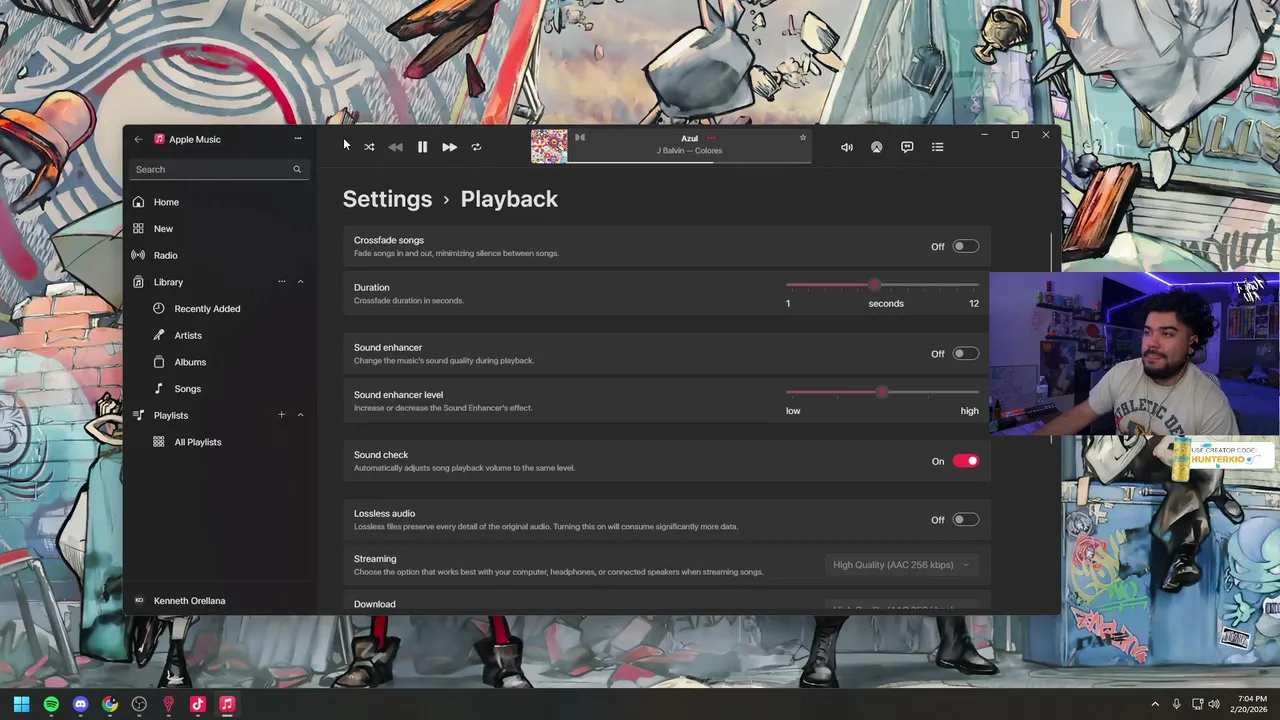The width and height of the screenshot is (1280, 720).
Task: Open Library more options menu
Action: (x=281, y=282)
